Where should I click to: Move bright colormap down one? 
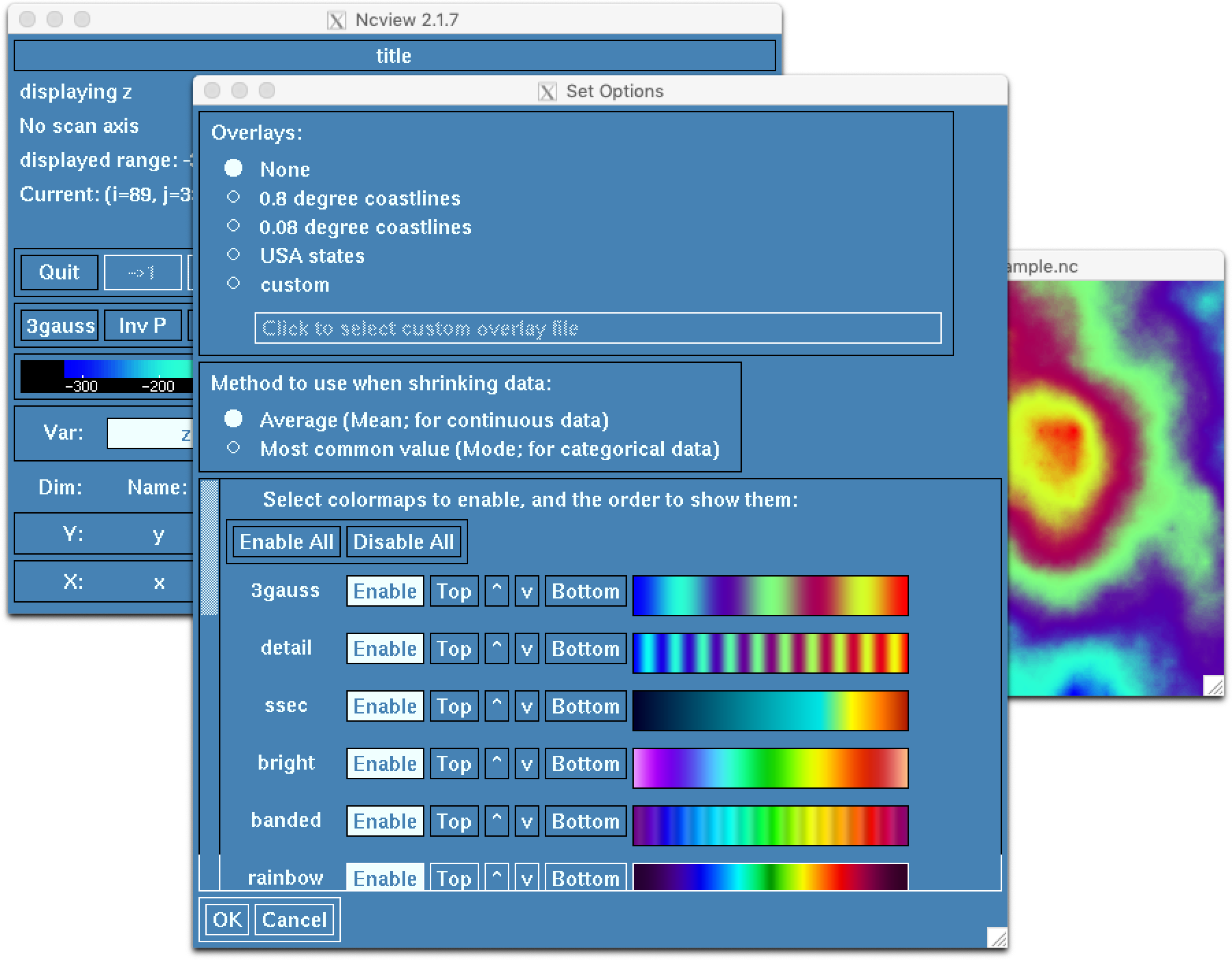[x=526, y=763]
